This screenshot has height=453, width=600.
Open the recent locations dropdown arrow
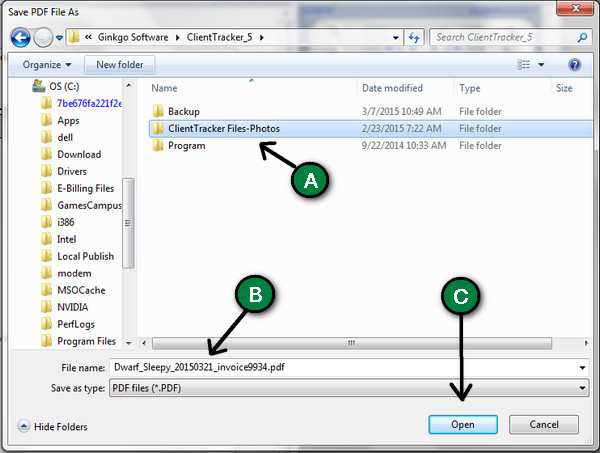click(59, 38)
